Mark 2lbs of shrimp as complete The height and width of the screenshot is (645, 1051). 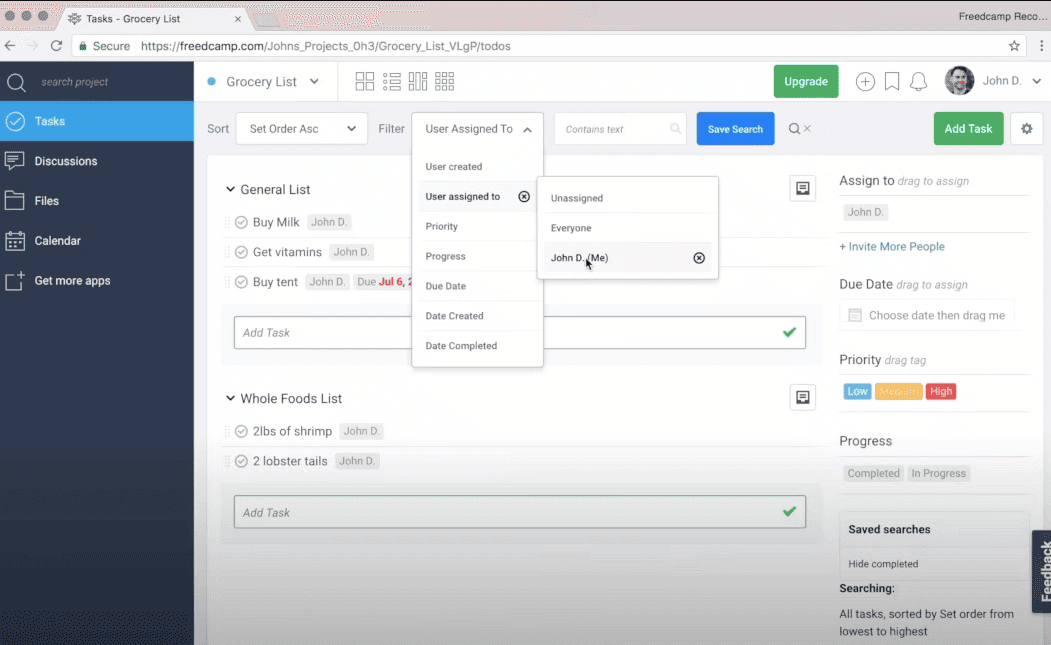coord(240,430)
